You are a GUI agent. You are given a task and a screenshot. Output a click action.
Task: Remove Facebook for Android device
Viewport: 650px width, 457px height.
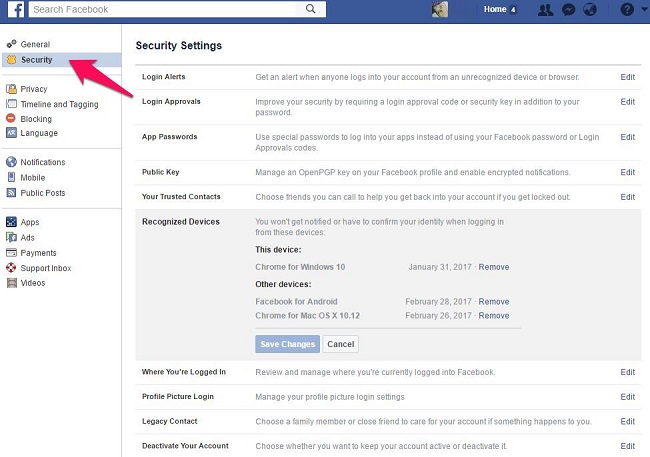[x=494, y=301]
